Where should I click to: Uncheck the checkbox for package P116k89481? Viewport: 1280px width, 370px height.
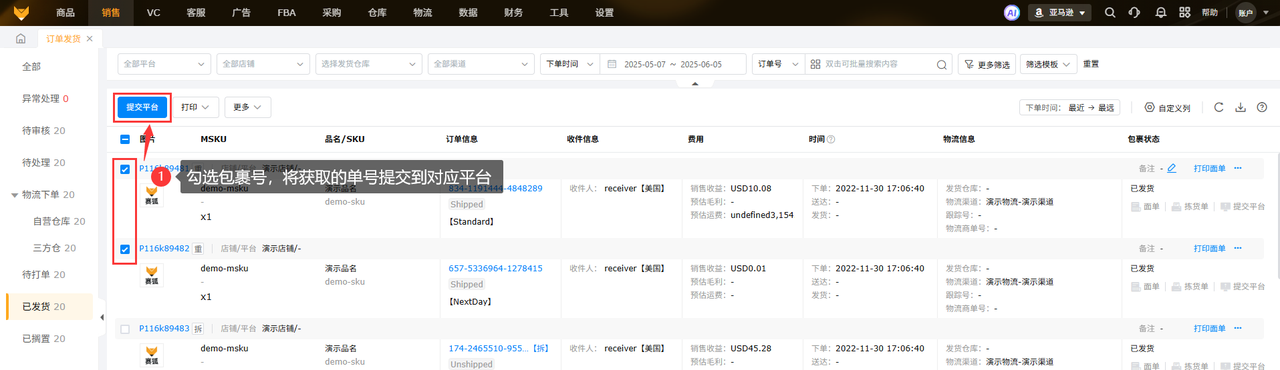125,169
